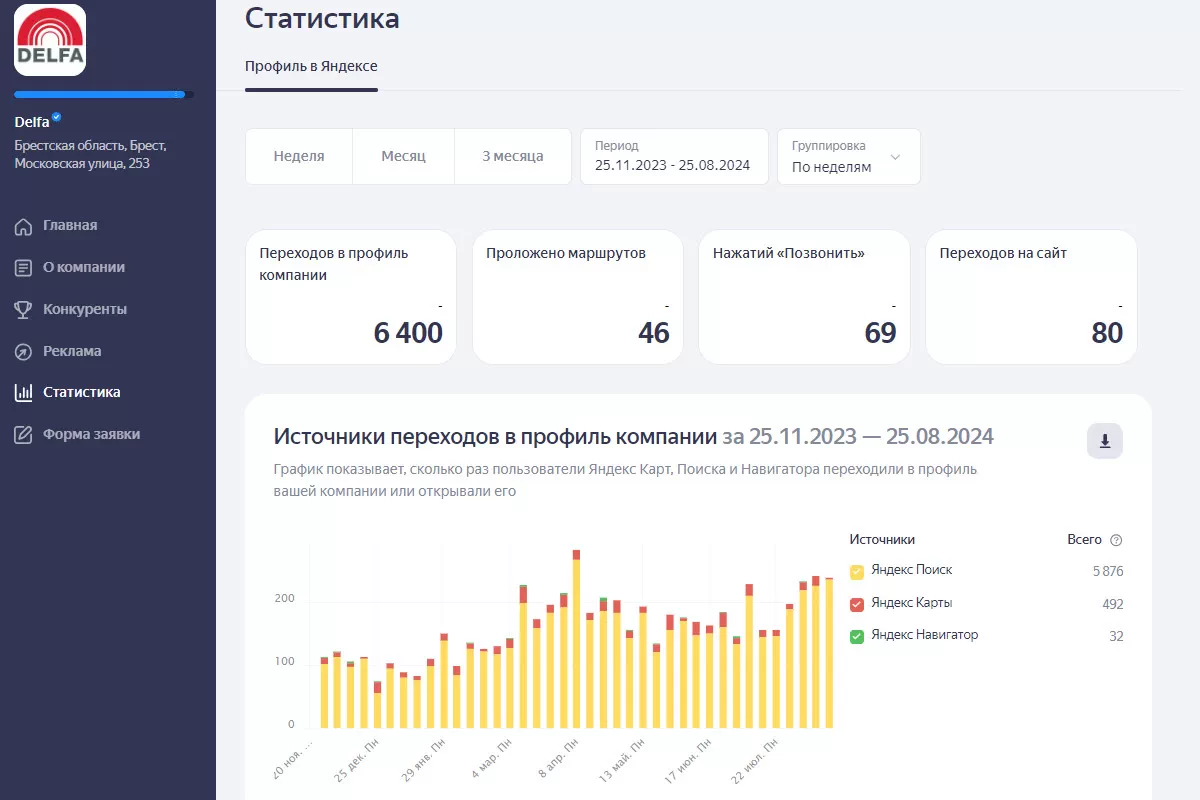
Task: Click the 4 мар. Пн axis label
Action: 491,761
